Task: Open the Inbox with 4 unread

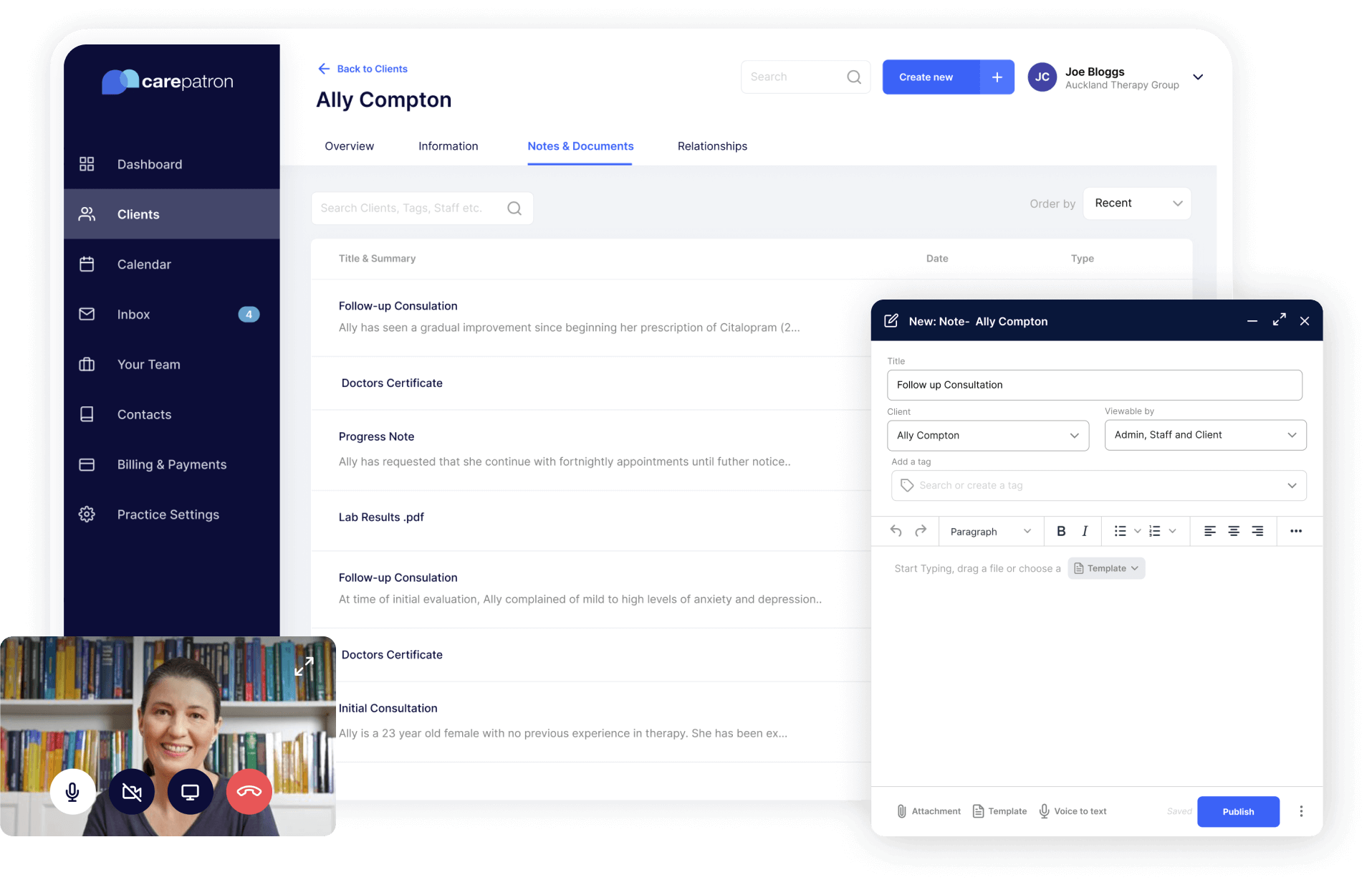Action: 171,315
